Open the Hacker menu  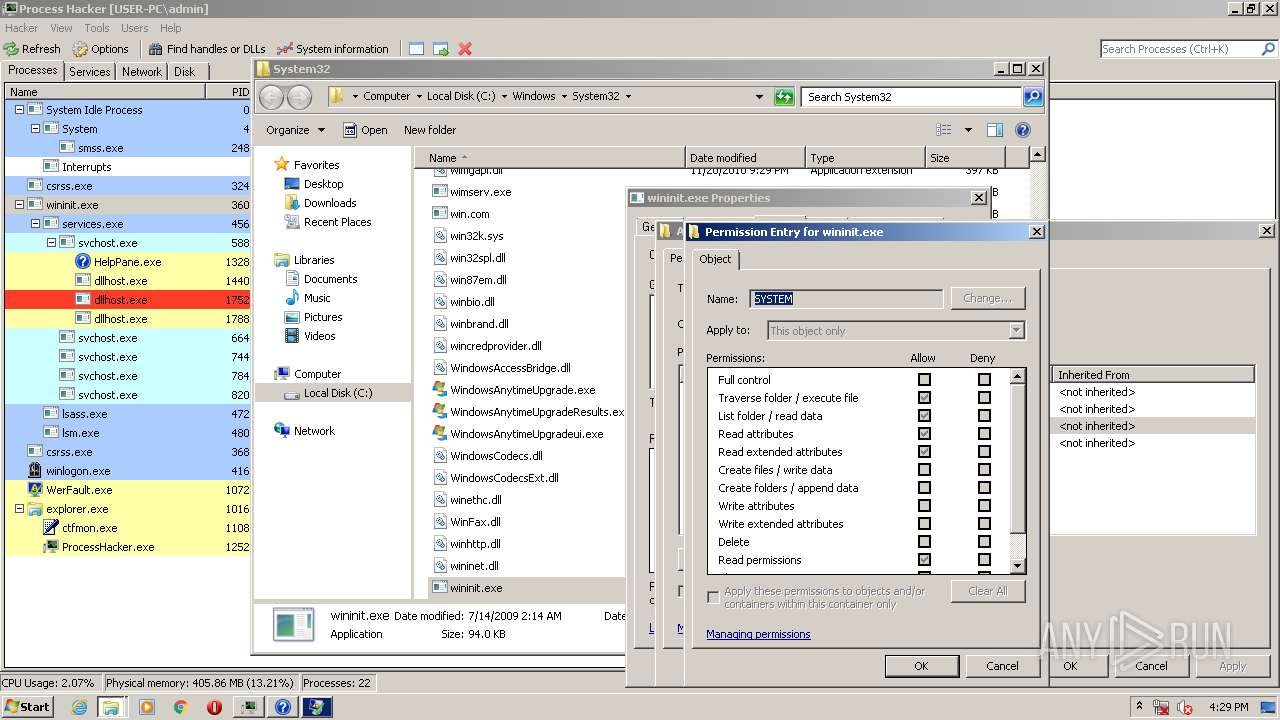click(x=22, y=28)
